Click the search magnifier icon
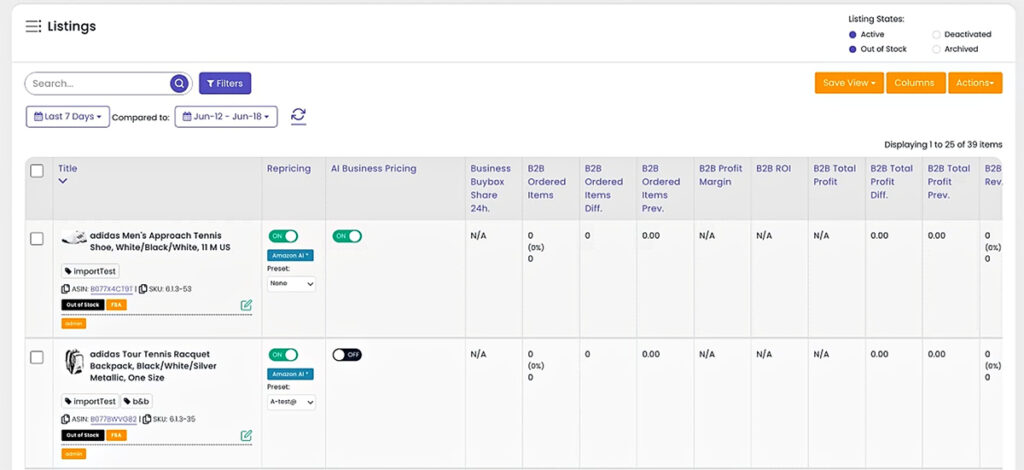 (x=179, y=84)
